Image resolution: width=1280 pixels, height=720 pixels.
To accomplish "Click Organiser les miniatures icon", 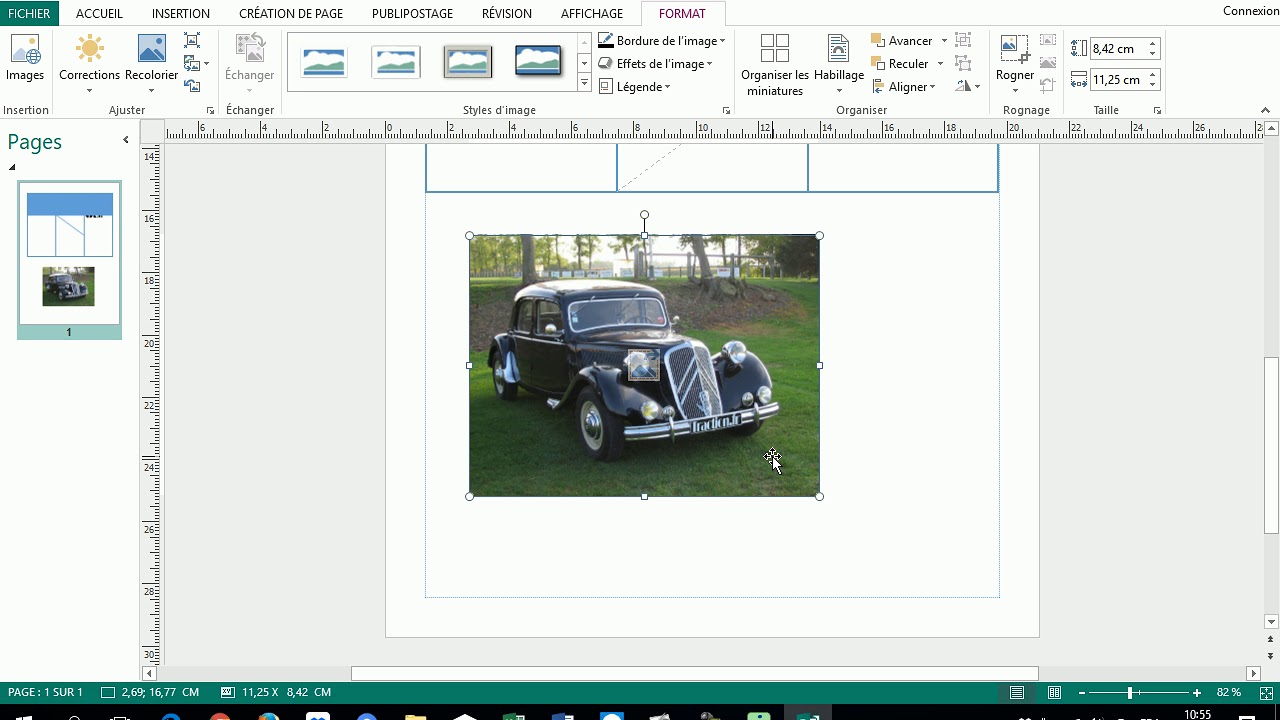I will click(774, 65).
